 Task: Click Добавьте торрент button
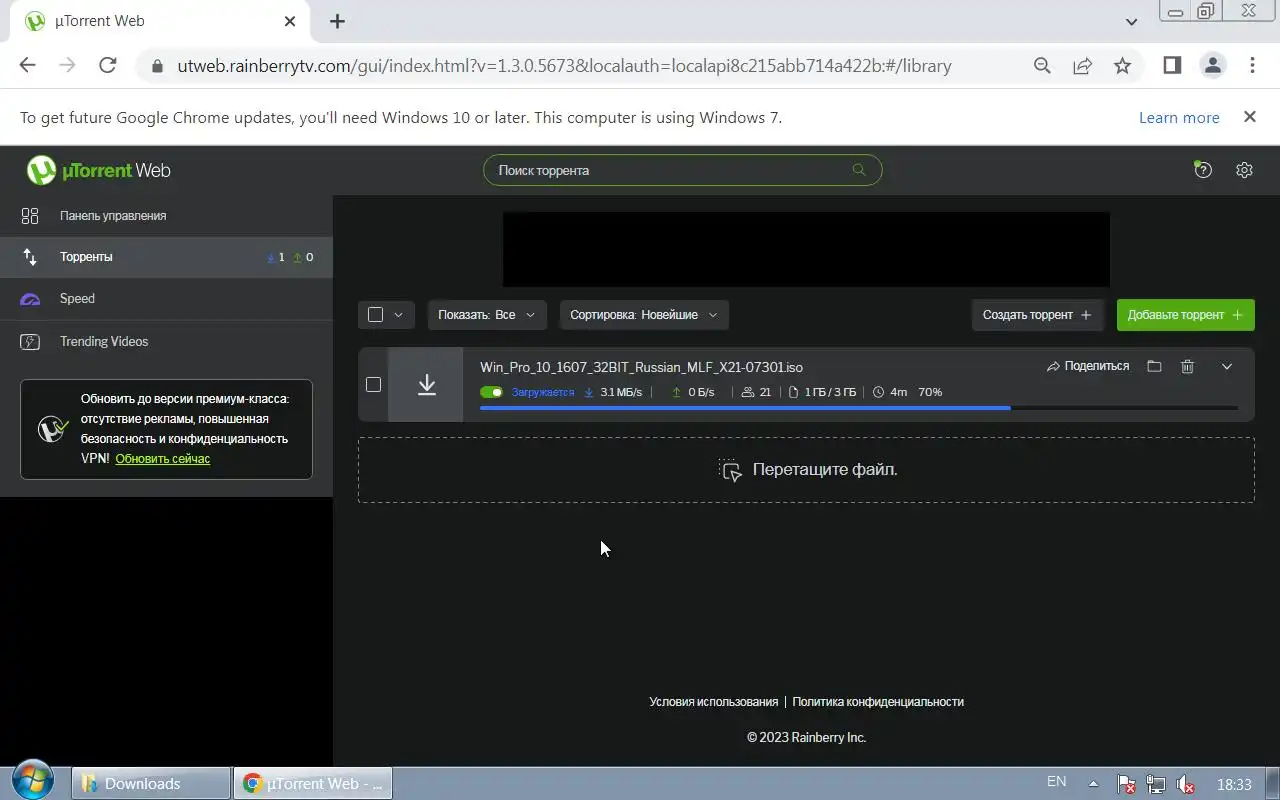1185,315
